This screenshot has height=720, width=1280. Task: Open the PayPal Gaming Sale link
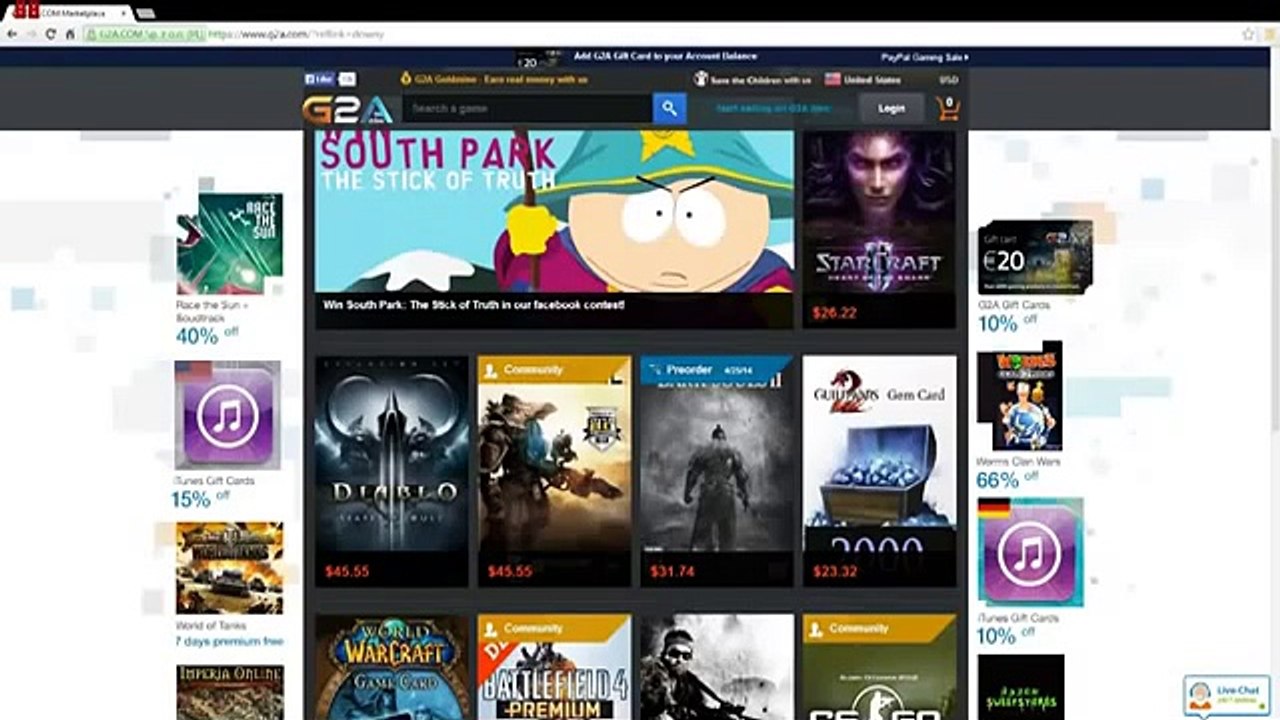924,58
